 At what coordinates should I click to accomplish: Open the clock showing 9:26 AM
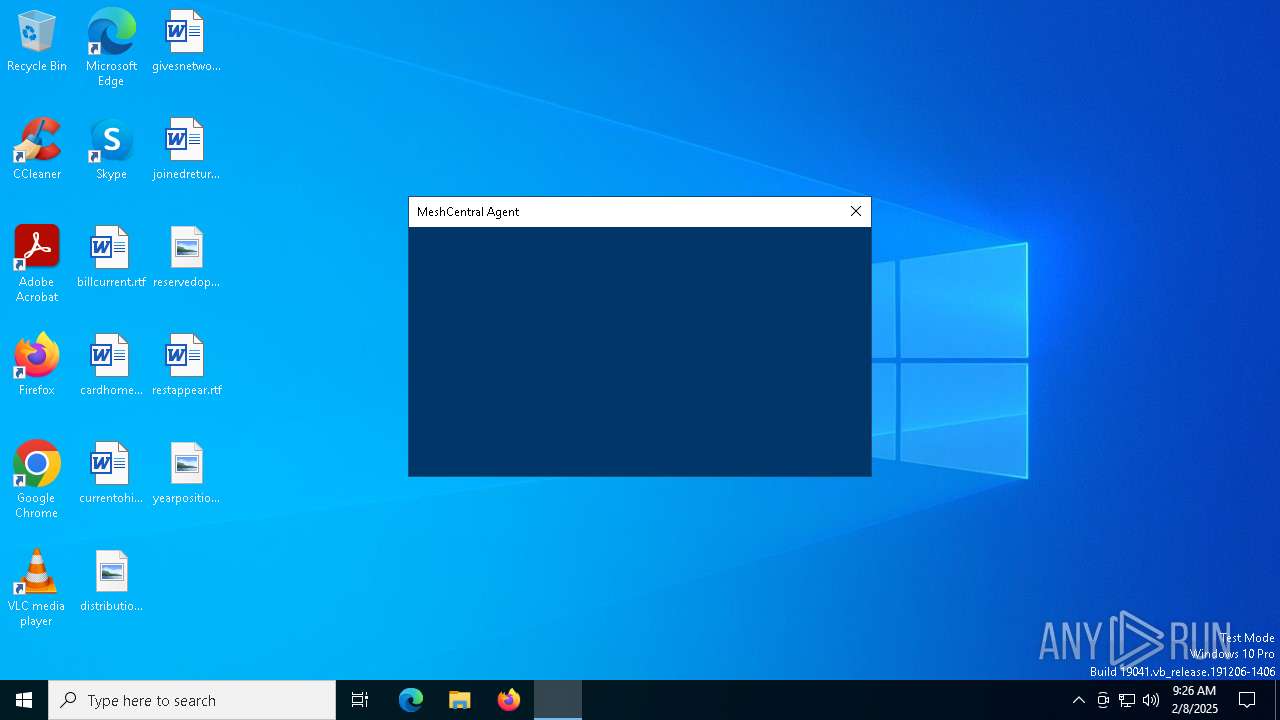tap(1195, 700)
